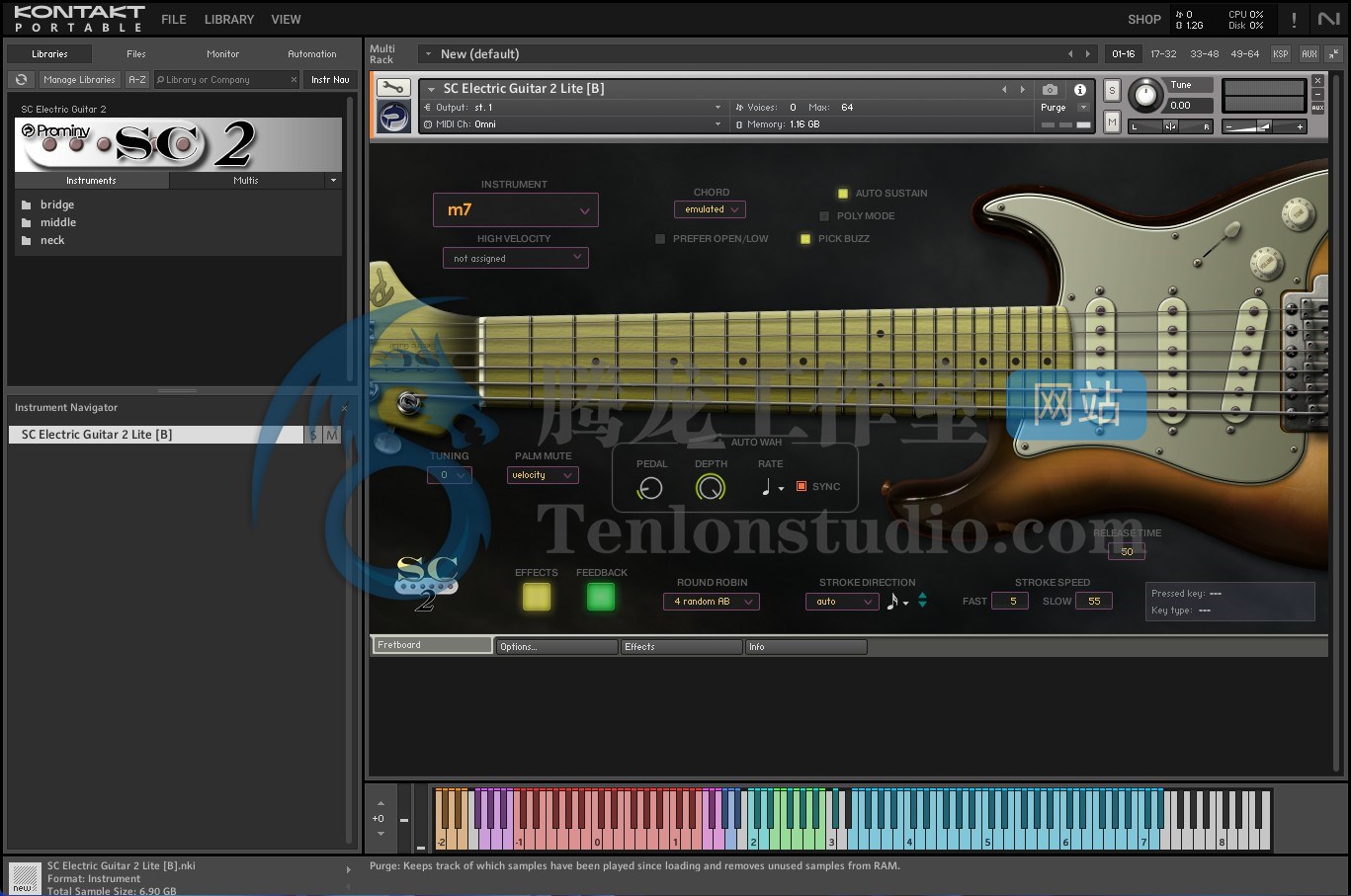The width and height of the screenshot is (1351, 896).
Task: Go to previous multi preset arrow
Action: tap(1069, 53)
